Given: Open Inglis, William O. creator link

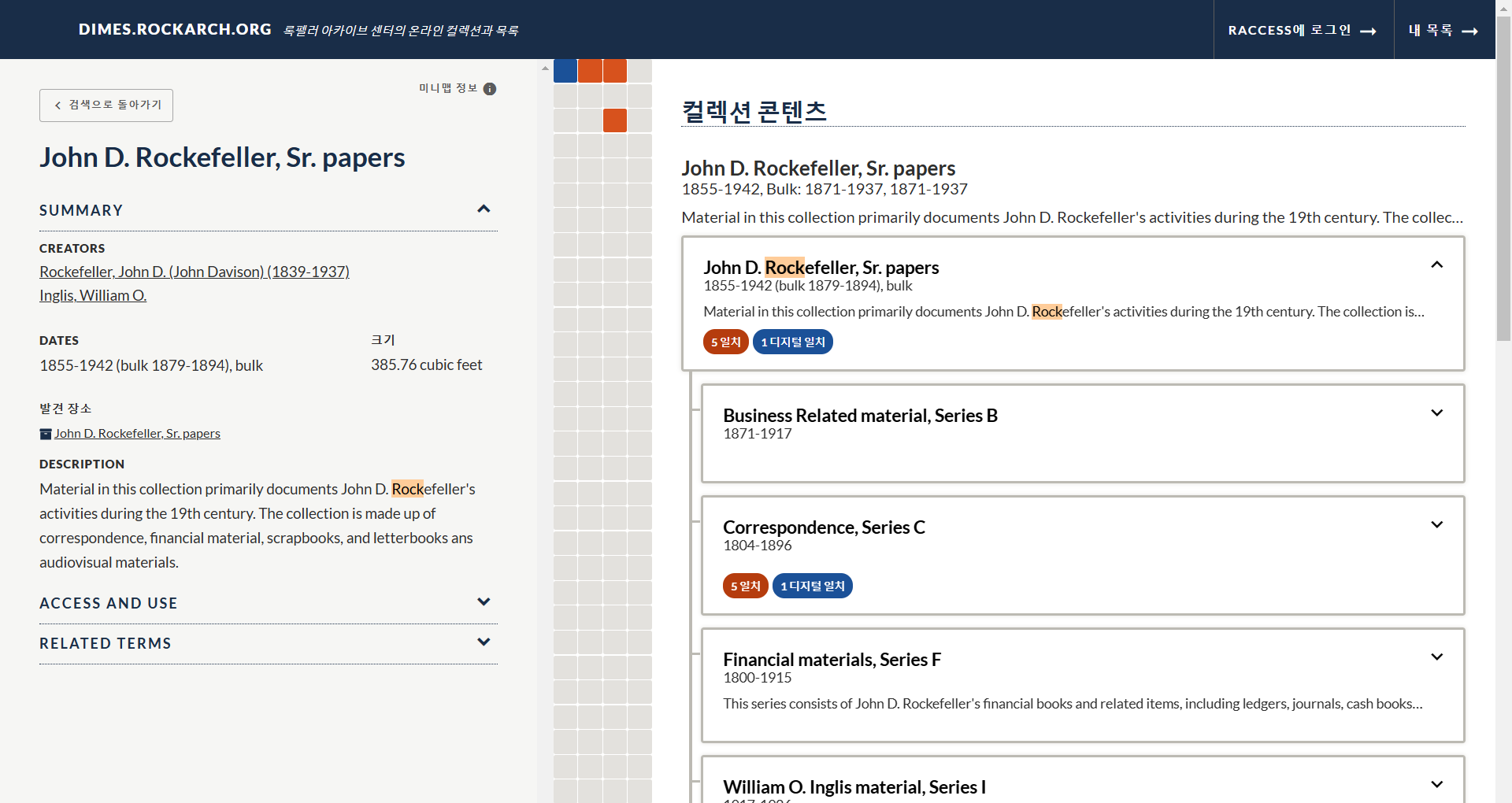Looking at the screenshot, I should click(x=93, y=295).
